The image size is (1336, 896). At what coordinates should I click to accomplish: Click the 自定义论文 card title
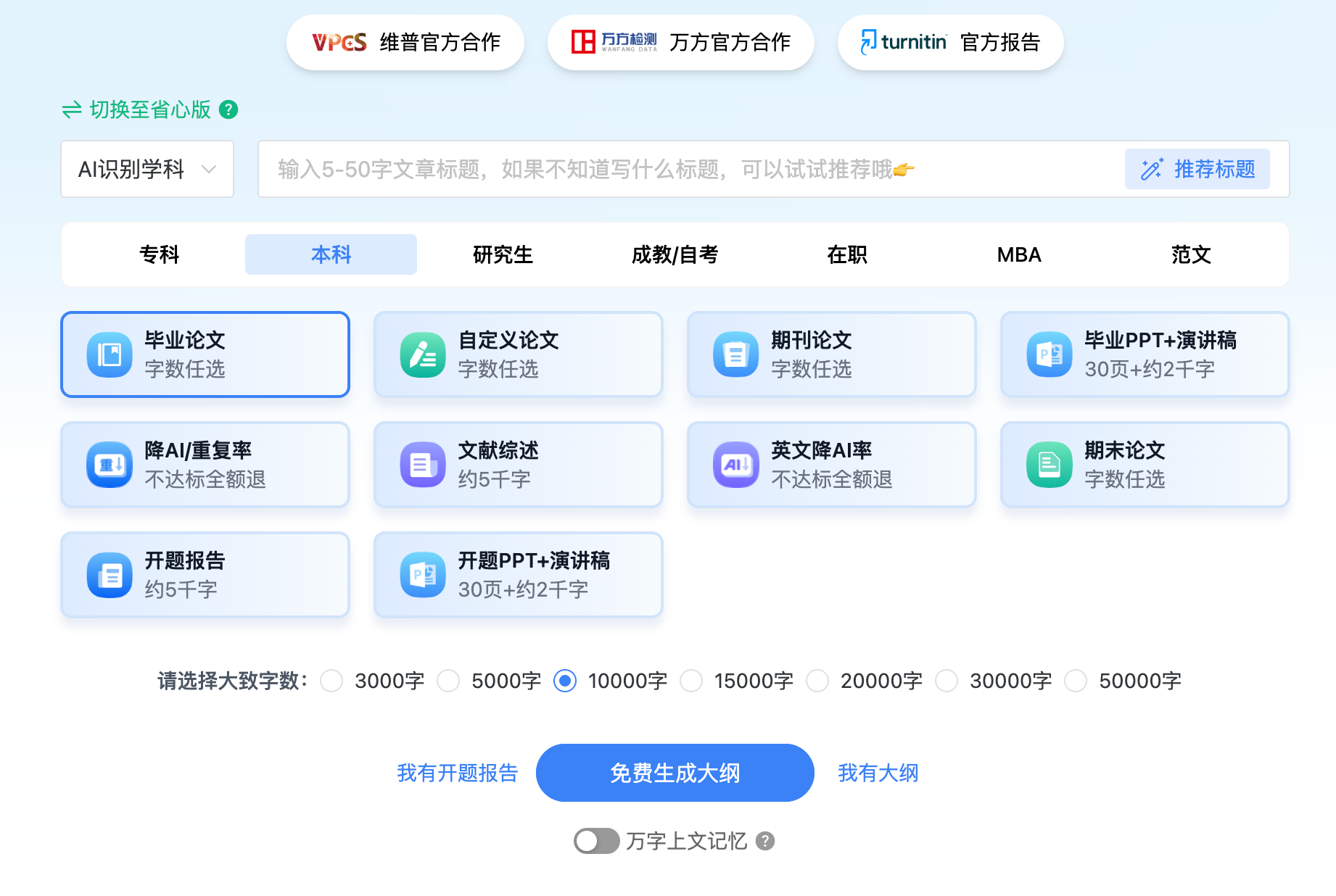click(508, 340)
